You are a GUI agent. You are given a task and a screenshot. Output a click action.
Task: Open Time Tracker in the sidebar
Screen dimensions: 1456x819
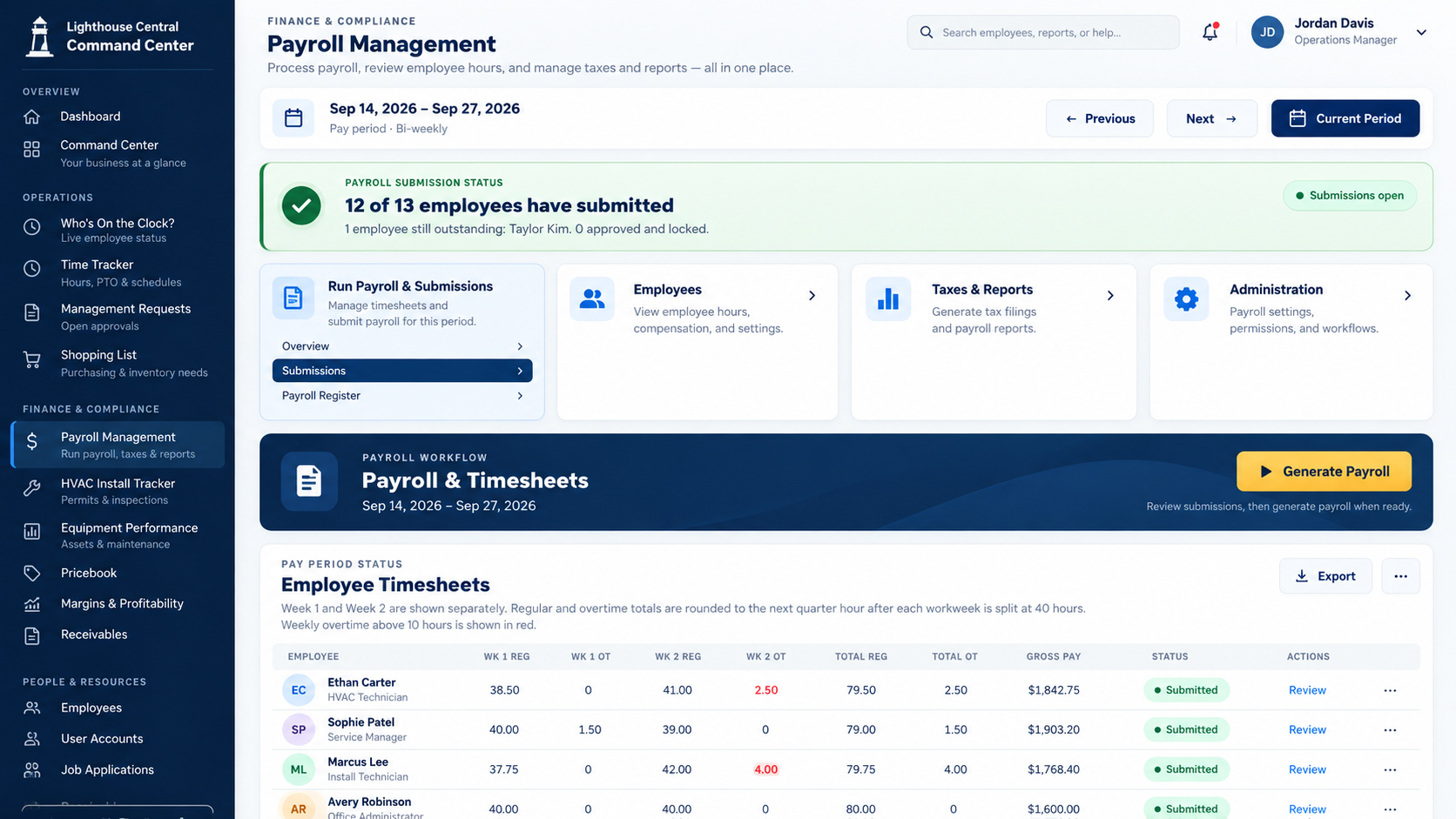point(118,272)
